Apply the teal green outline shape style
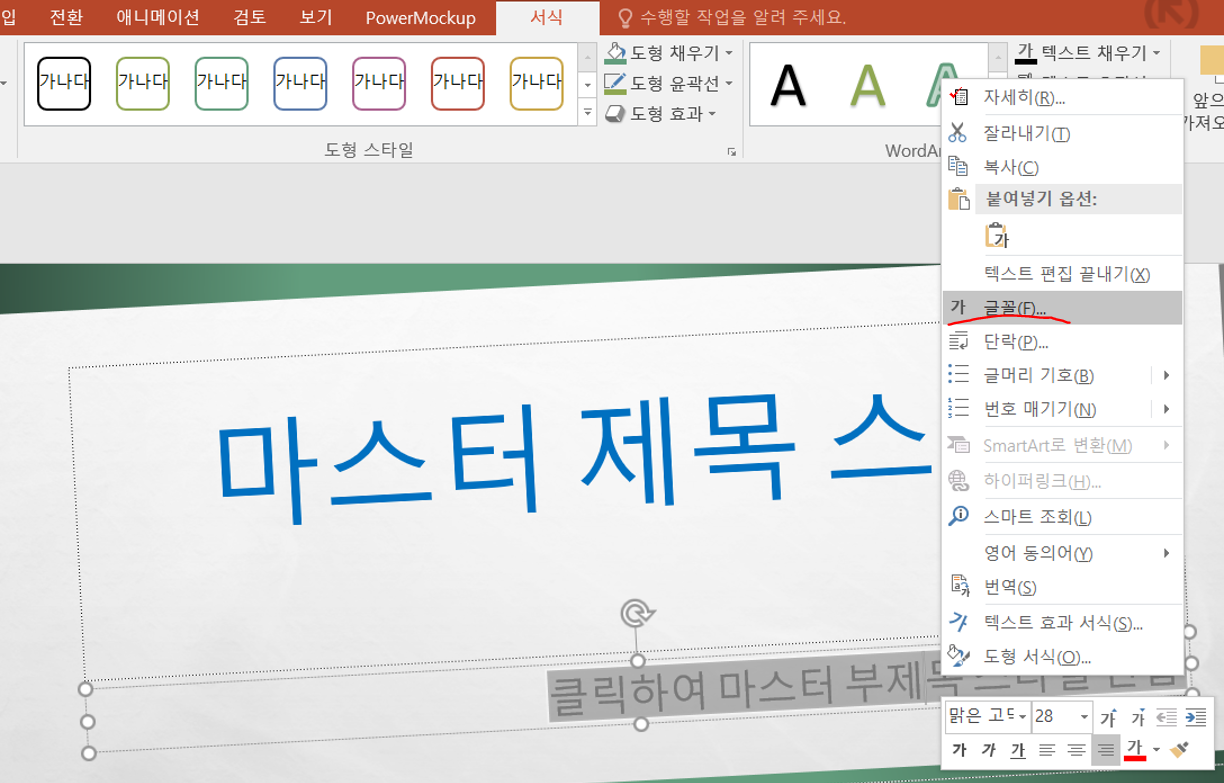 pyautogui.click(x=222, y=83)
